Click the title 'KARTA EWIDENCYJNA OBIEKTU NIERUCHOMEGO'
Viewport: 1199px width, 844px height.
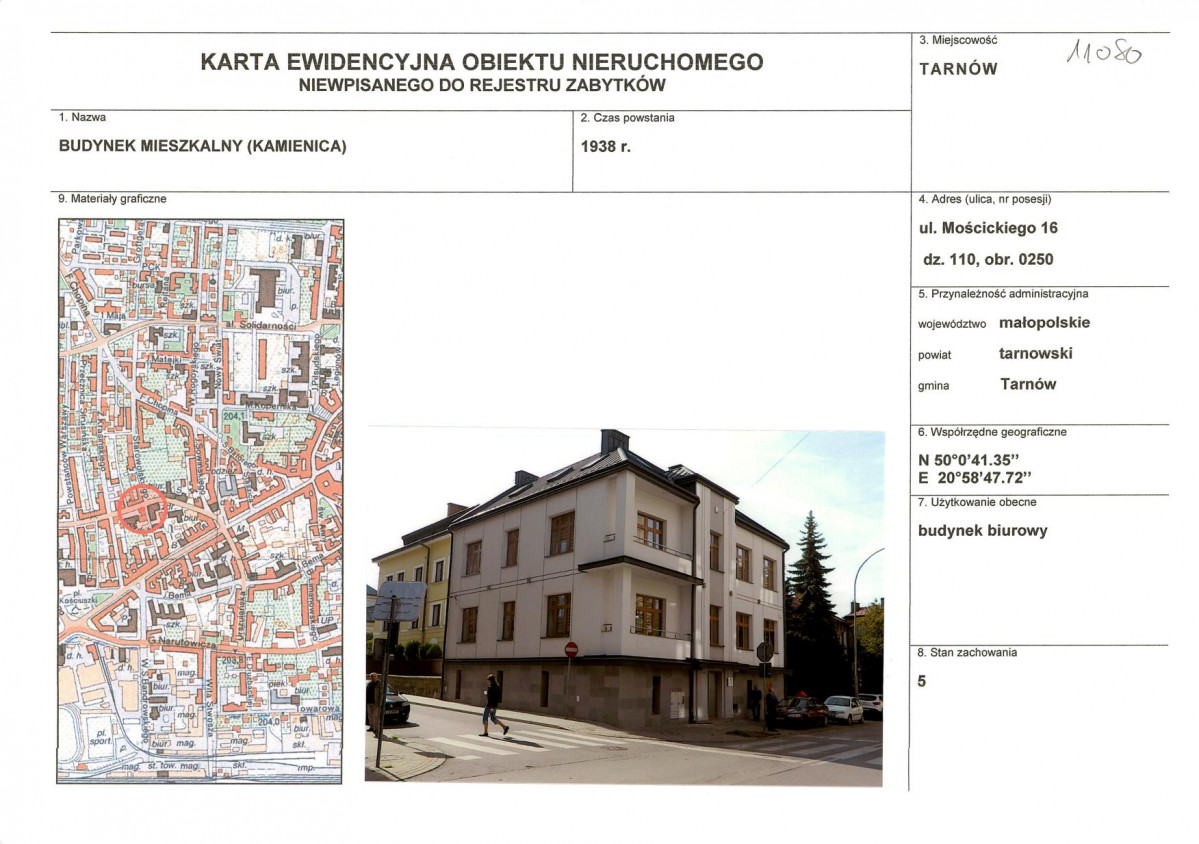click(482, 62)
